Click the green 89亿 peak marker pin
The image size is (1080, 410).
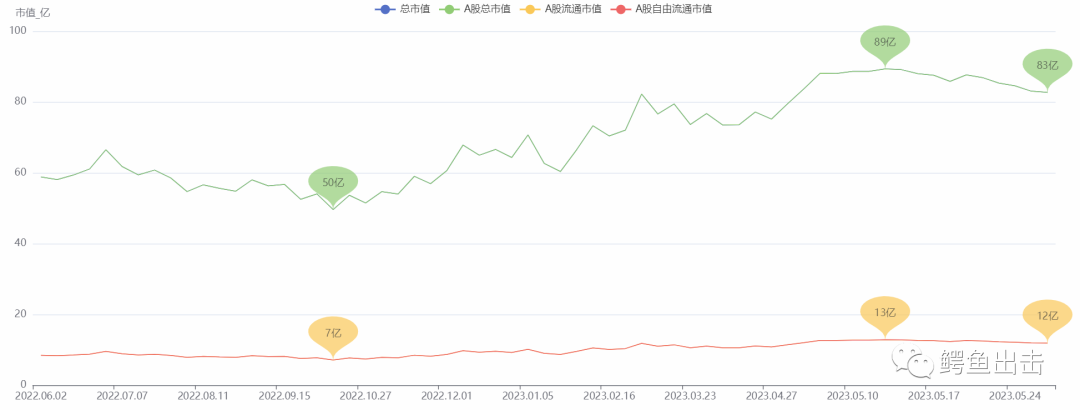coord(885,42)
